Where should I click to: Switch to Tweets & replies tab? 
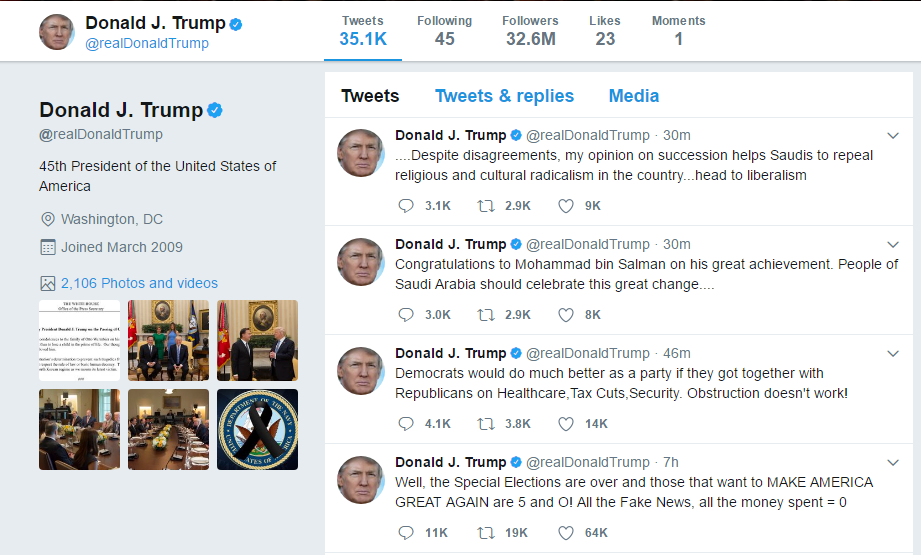[504, 96]
